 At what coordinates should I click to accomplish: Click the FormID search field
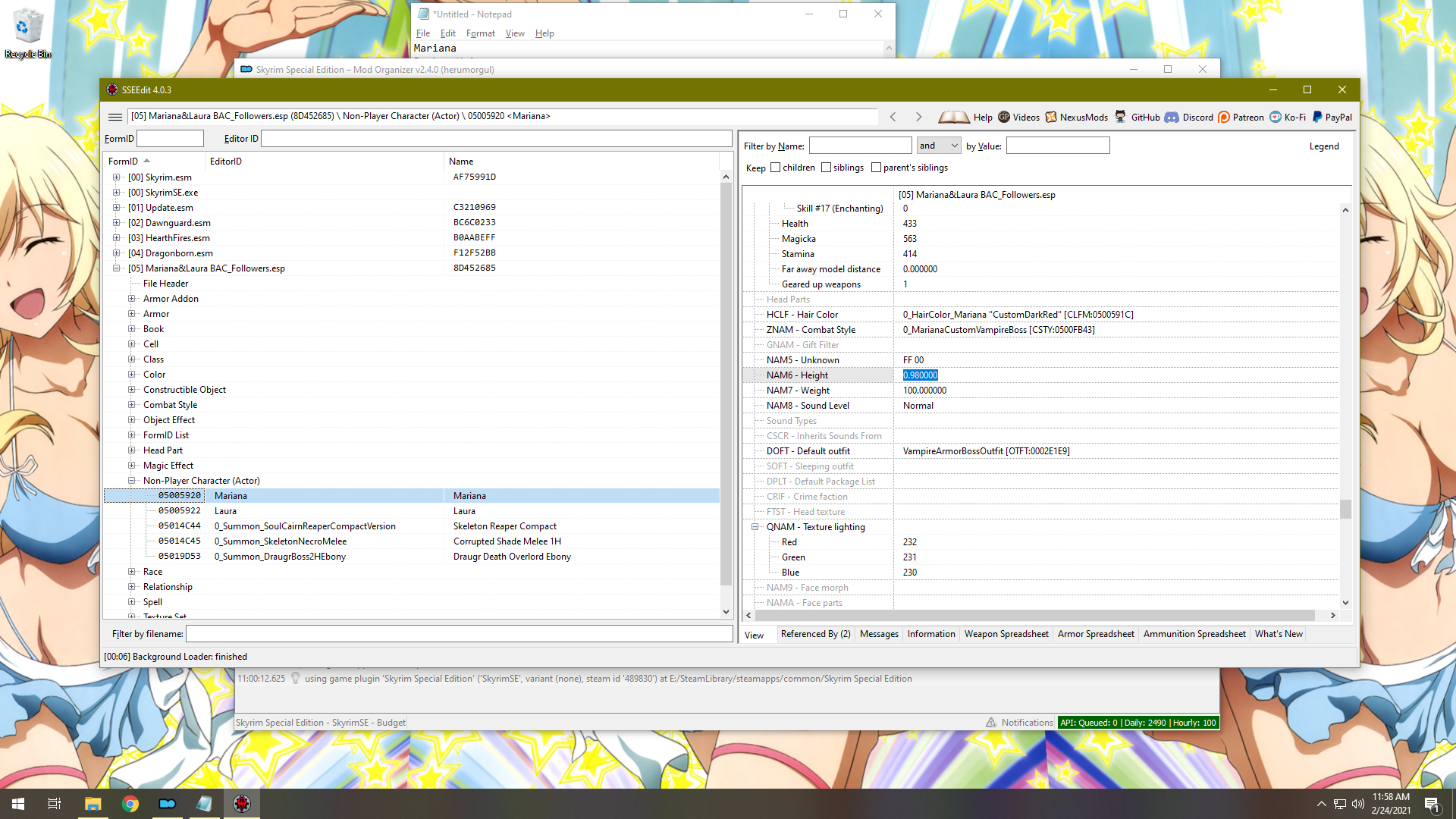click(170, 139)
